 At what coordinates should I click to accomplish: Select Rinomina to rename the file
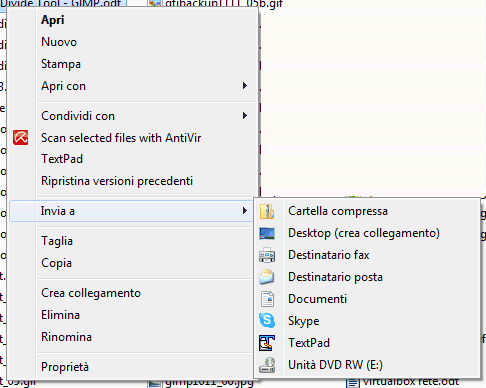coord(66,337)
